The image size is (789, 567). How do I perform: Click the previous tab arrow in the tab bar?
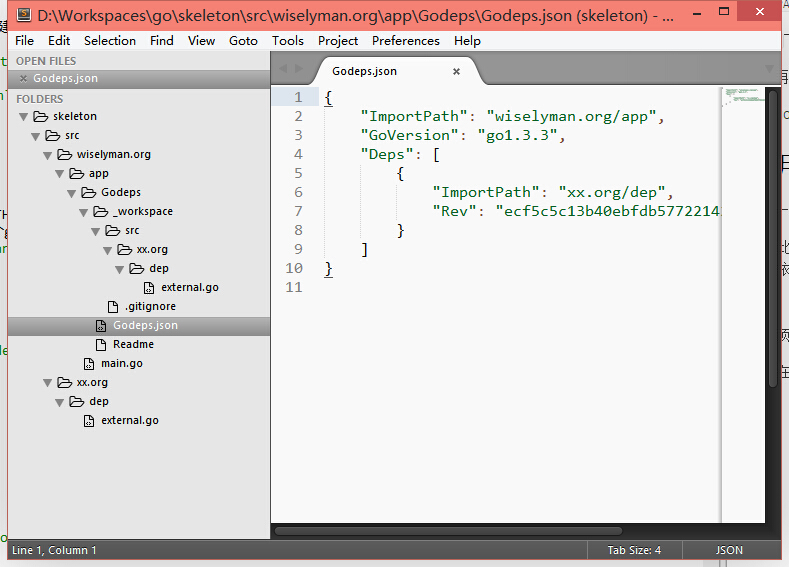click(x=283, y=68)
